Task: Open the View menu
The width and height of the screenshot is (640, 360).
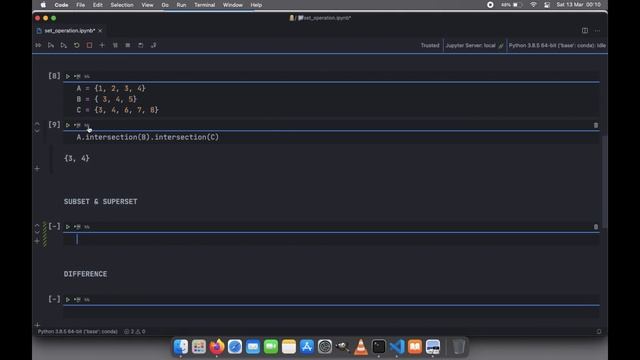Action: click(147, 5)
